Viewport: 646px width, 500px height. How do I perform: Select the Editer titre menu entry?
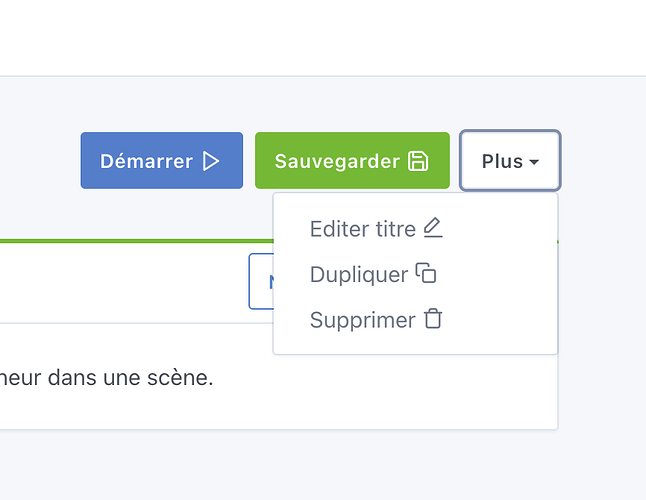tap(362, 229)
